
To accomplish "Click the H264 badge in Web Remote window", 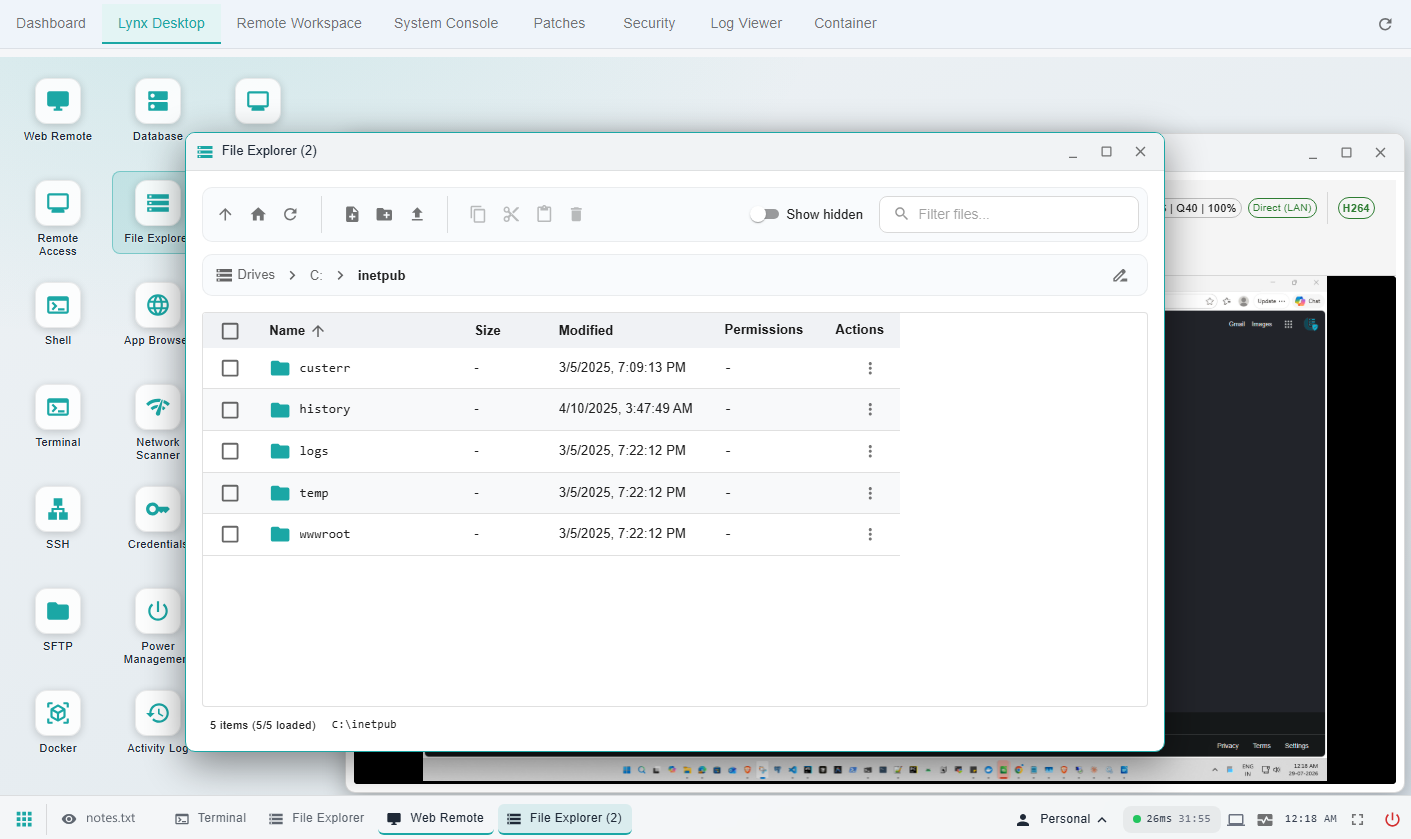I will coord(1356,208).
